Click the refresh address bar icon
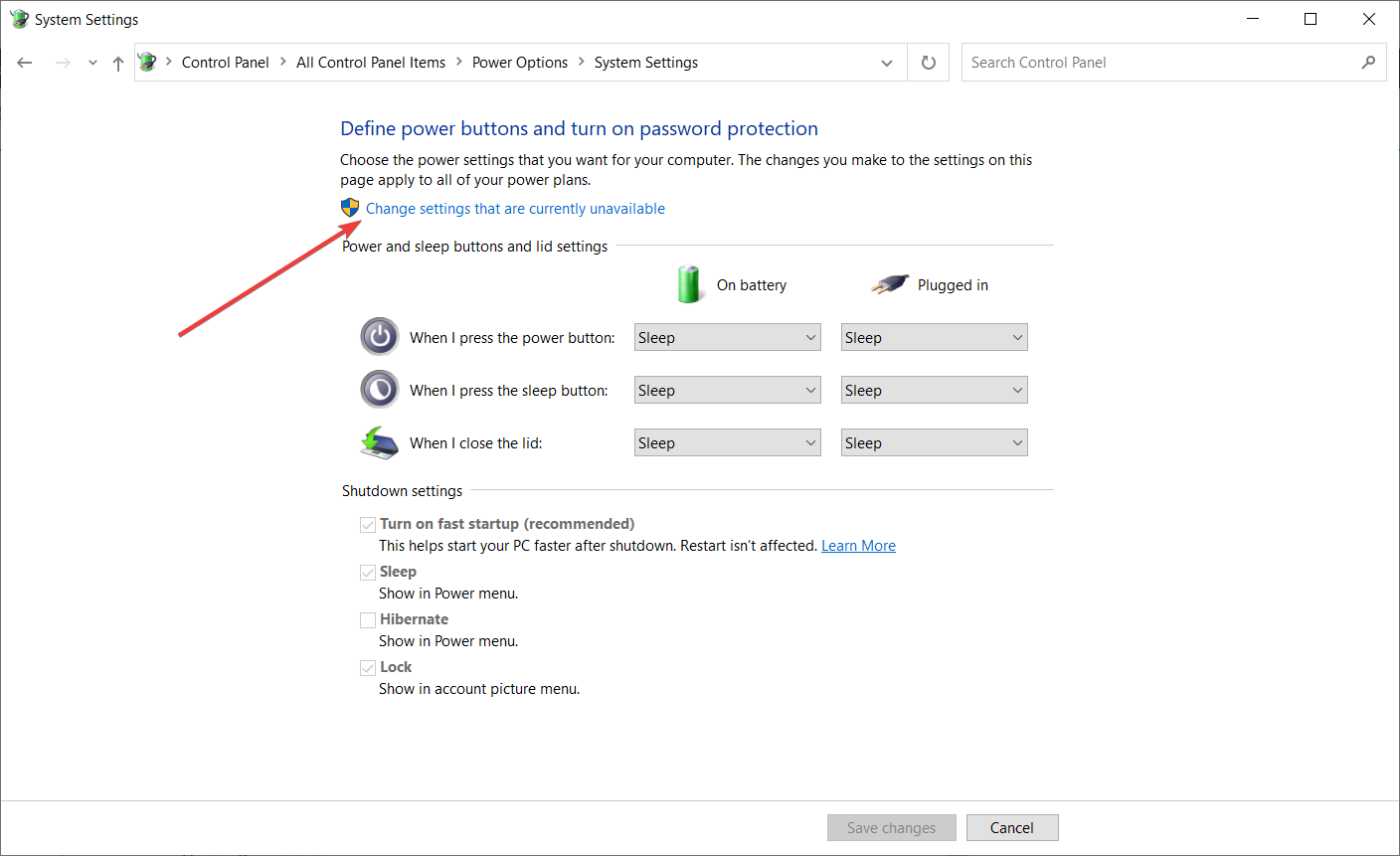The width and height of the screenshot is (1400, 856). tap(929, 63)
